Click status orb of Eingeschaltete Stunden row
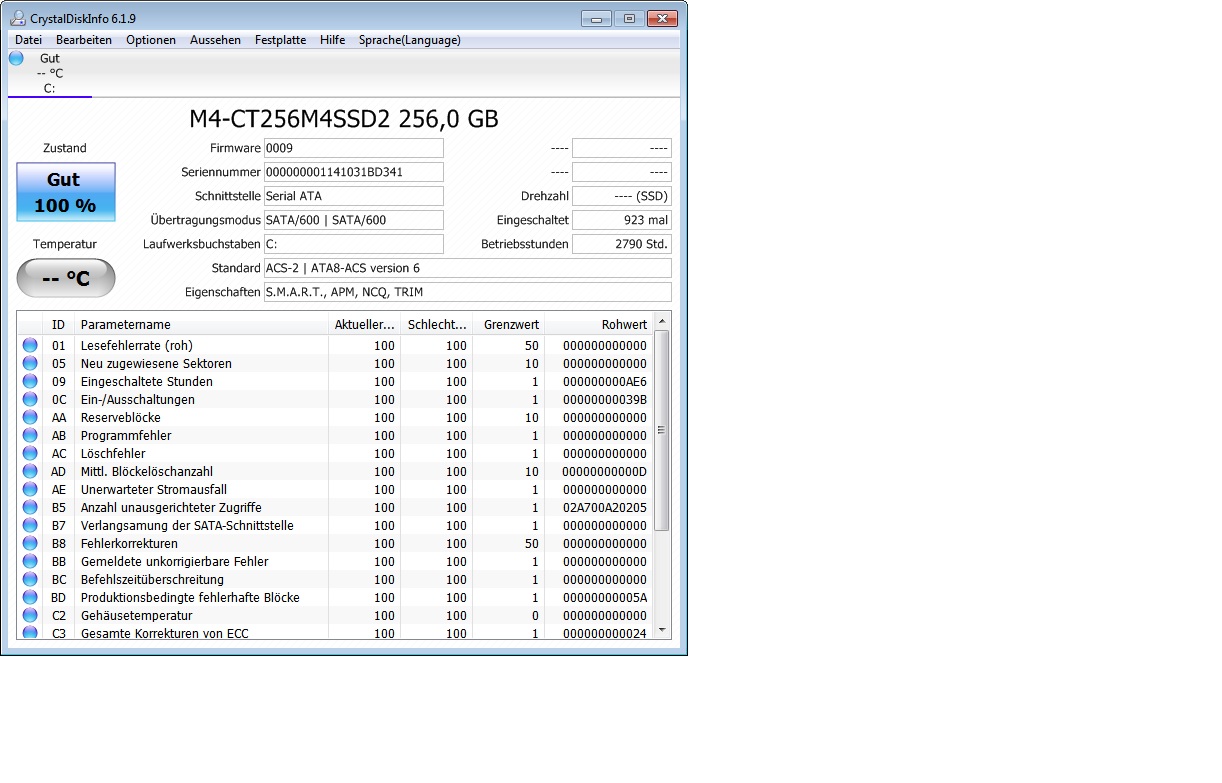Image resolution: width=1222 pixels, height=783 pixels. (x=30, y=381)
